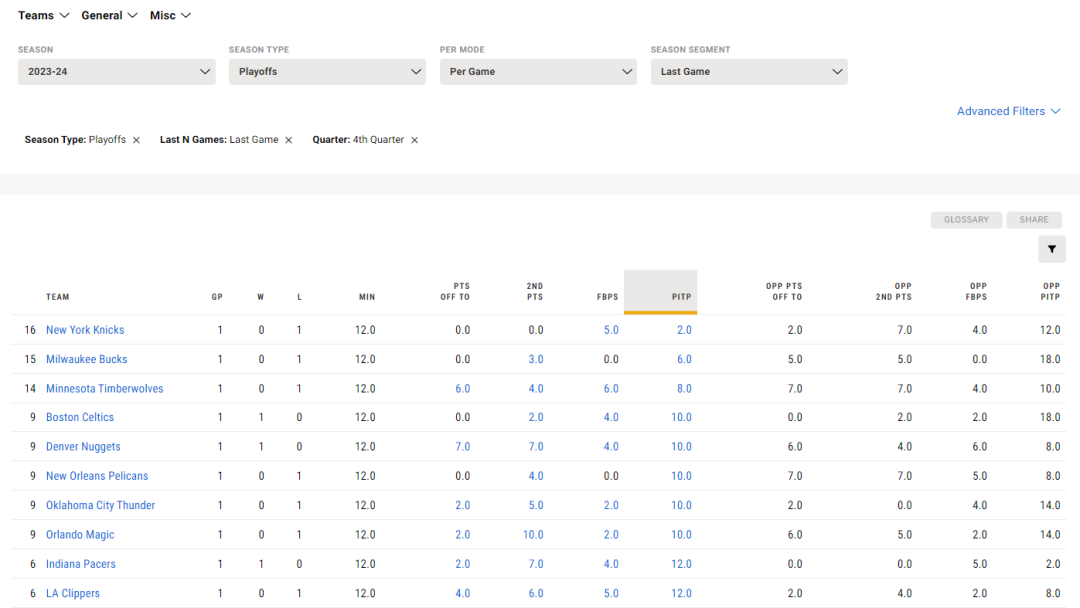
Task: Sort by the TEAM column header
Action: tap(58, 297)
